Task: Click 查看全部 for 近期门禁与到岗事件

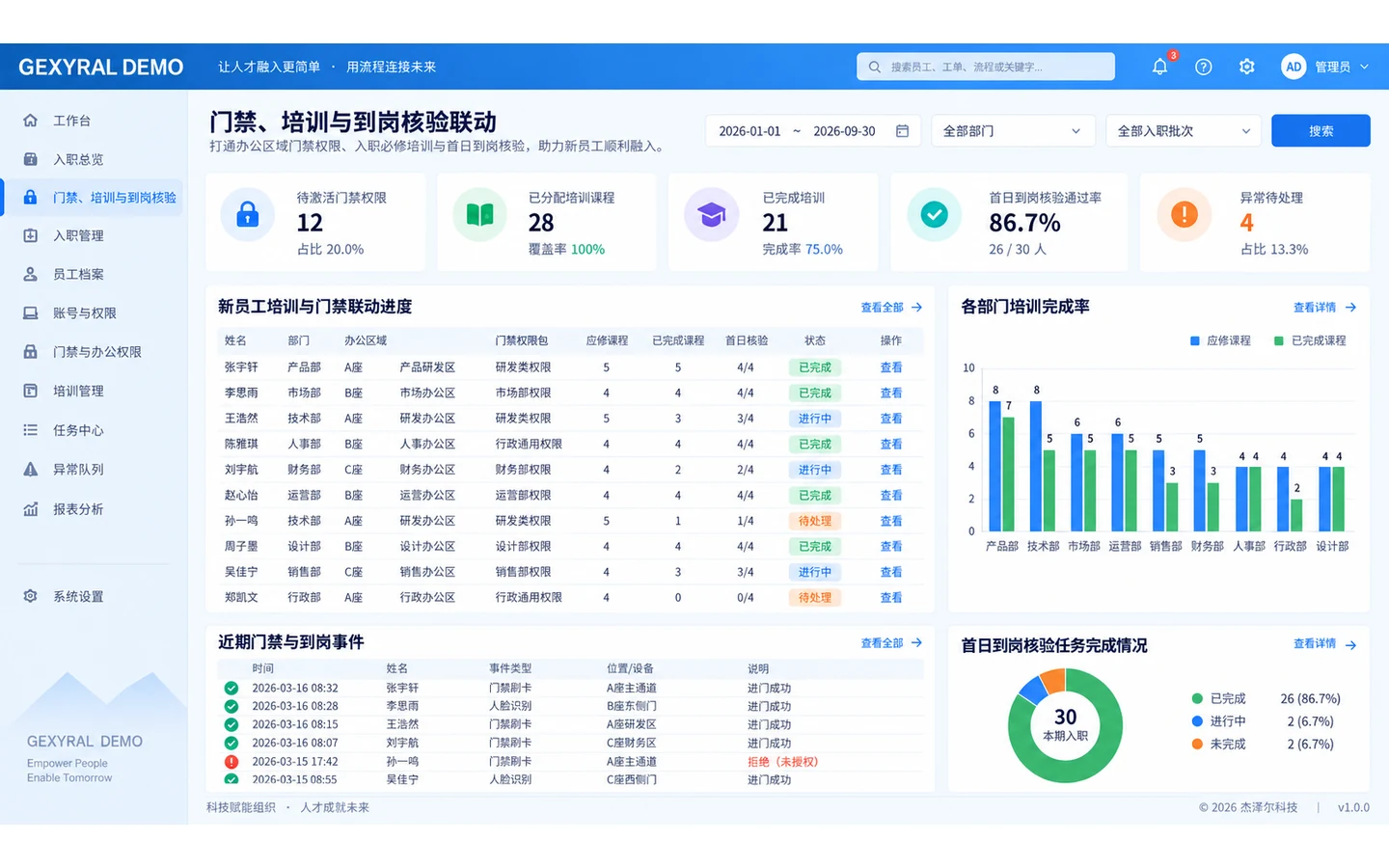Action: (891, 643)
